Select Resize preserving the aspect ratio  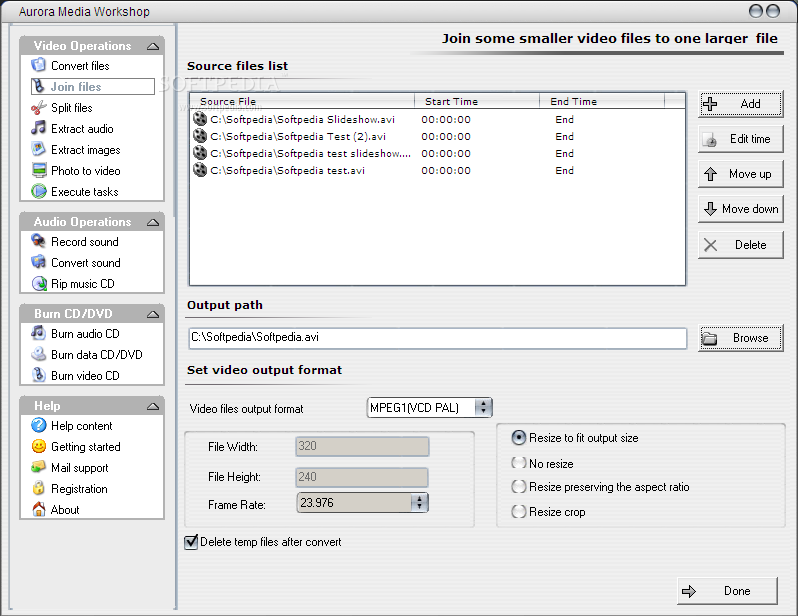pyautogui.click(x=518, y=487)
